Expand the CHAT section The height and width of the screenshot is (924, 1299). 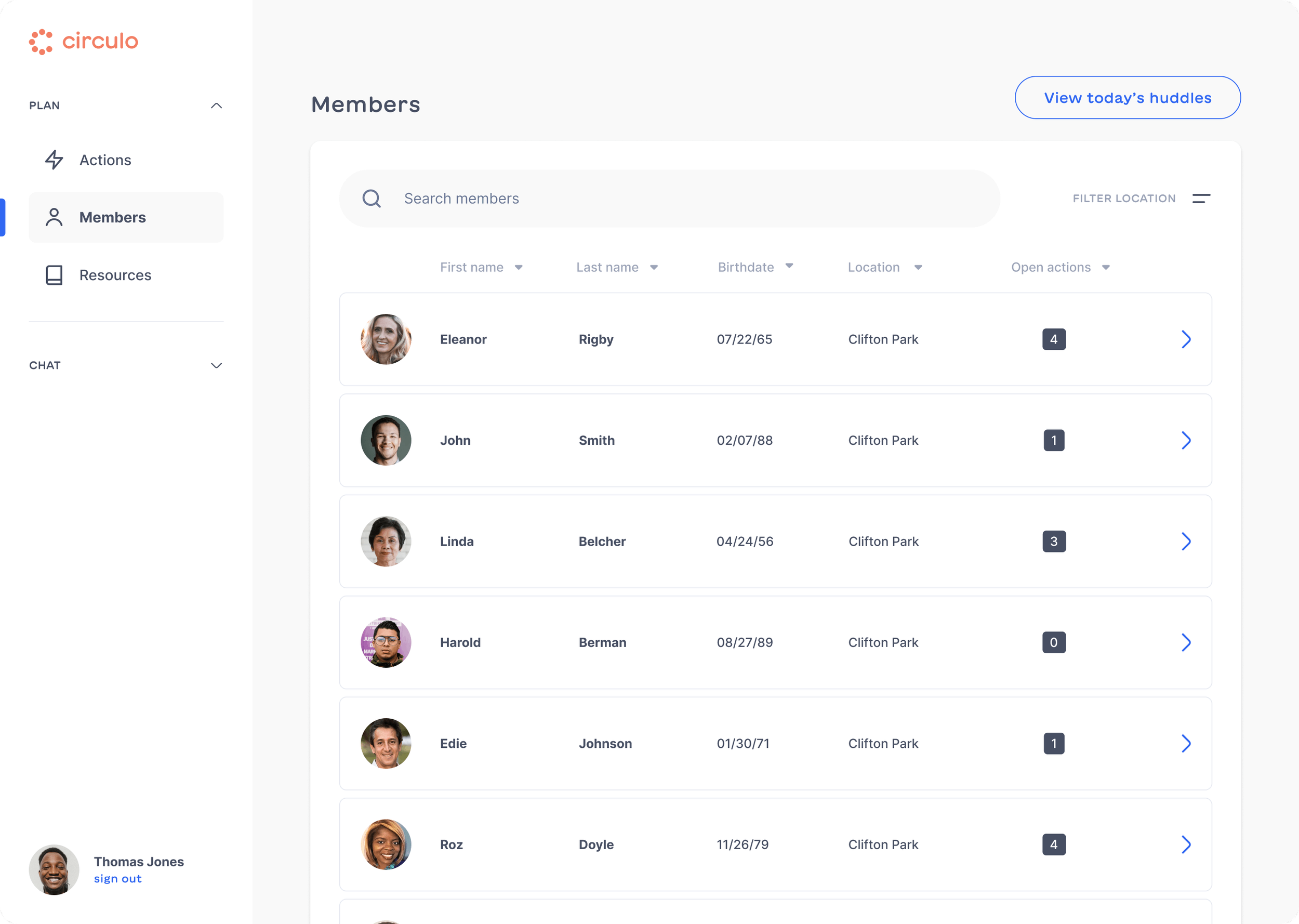point(216,365)
